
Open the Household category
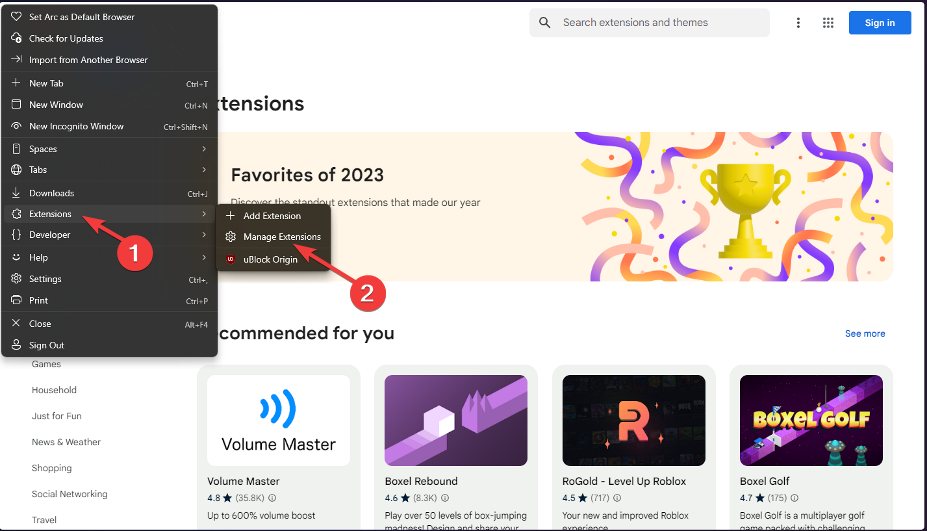[x=54, y=390]
